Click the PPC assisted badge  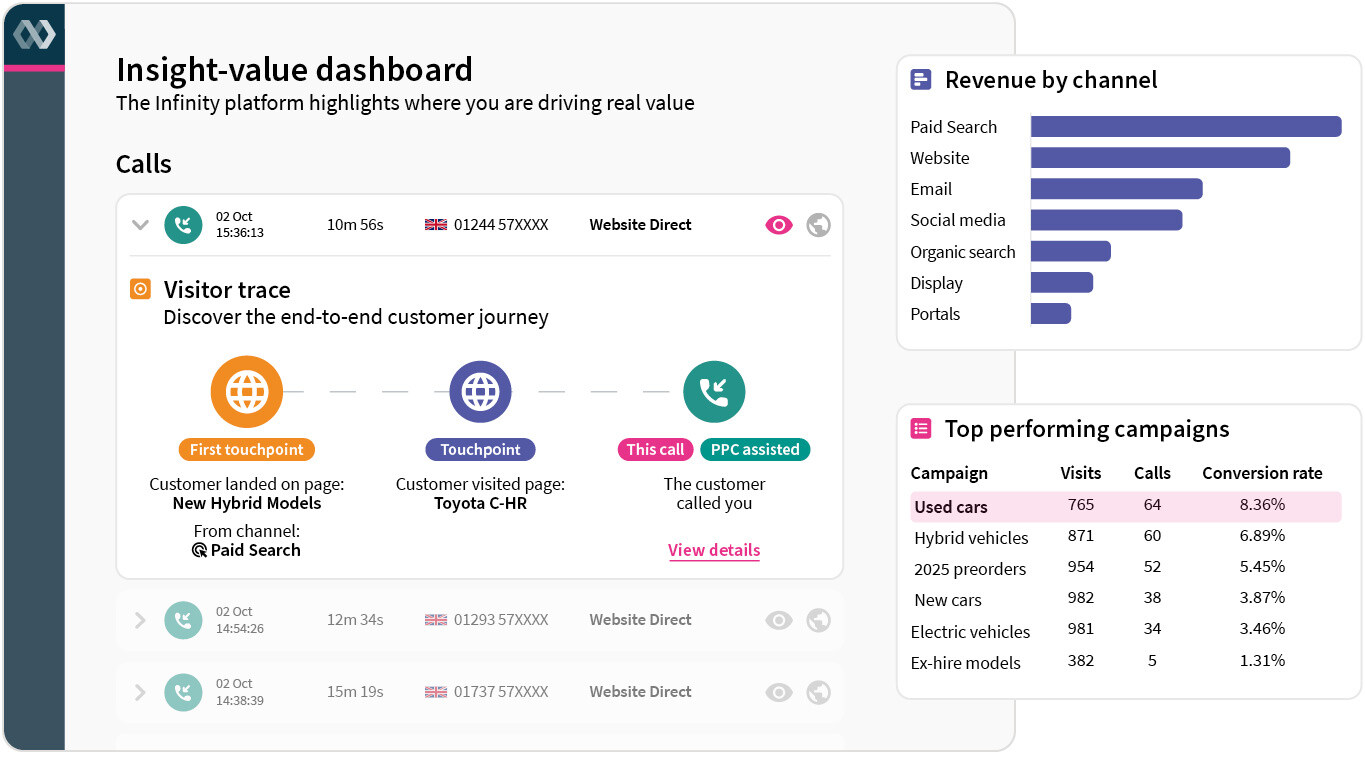755,450
